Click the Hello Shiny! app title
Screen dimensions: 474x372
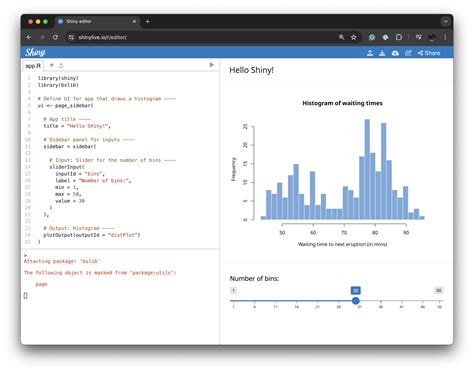coord(251,70)
